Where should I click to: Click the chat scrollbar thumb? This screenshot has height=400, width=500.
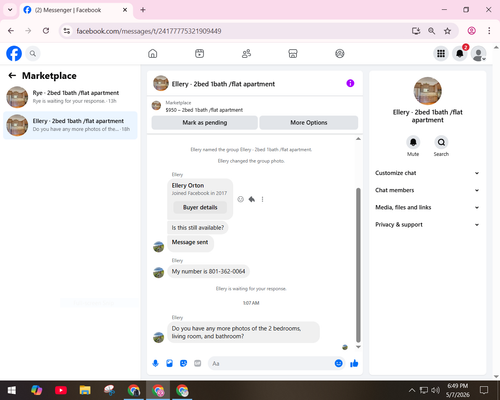point(358,265)
